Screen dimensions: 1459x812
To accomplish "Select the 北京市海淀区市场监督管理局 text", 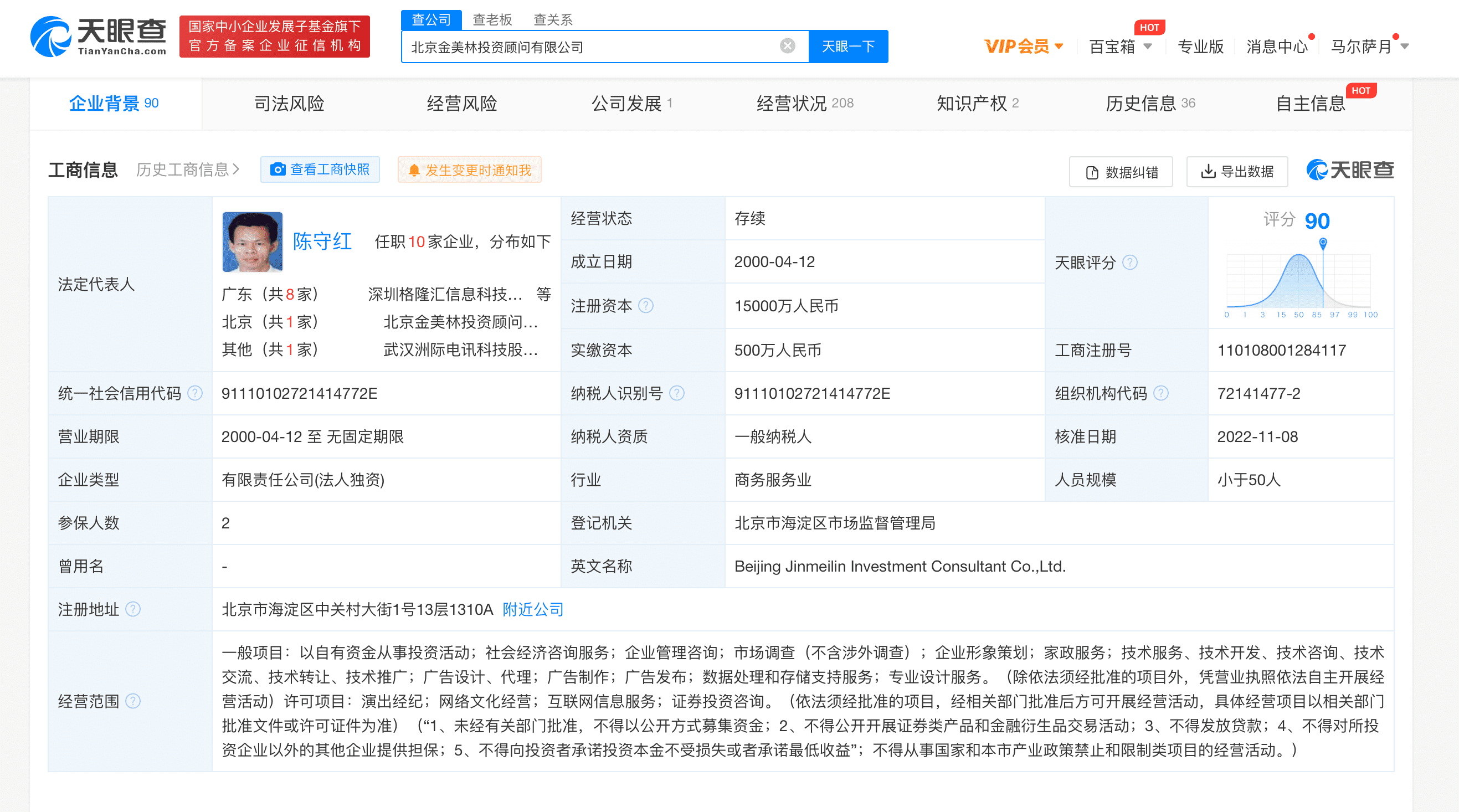I will pyautogui.click(x=835, y=523).
